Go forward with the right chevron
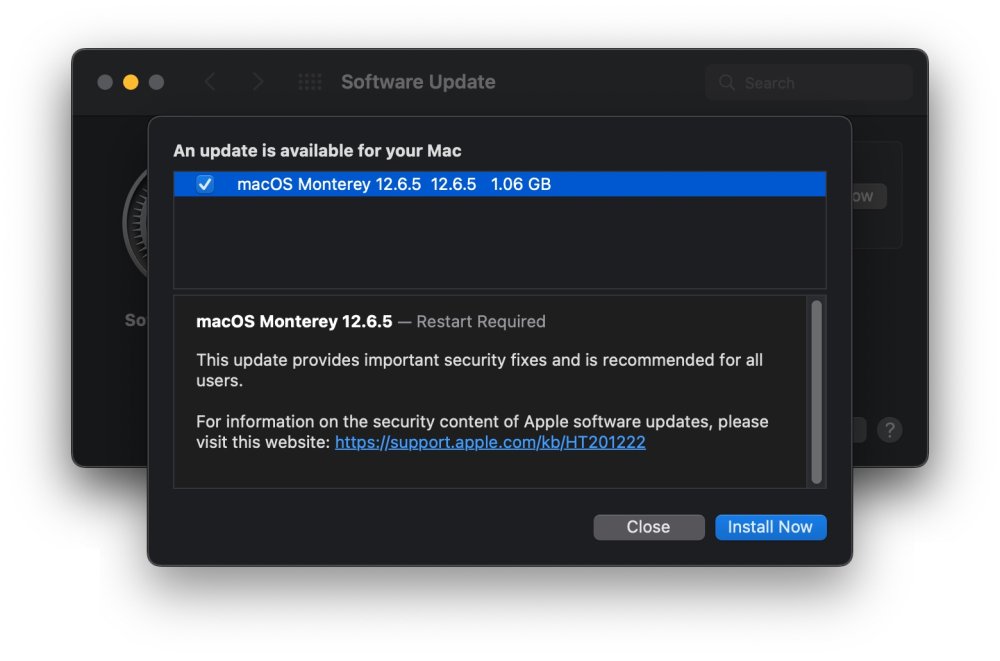This screenshot has height=661, width=1000. [258, 82]
